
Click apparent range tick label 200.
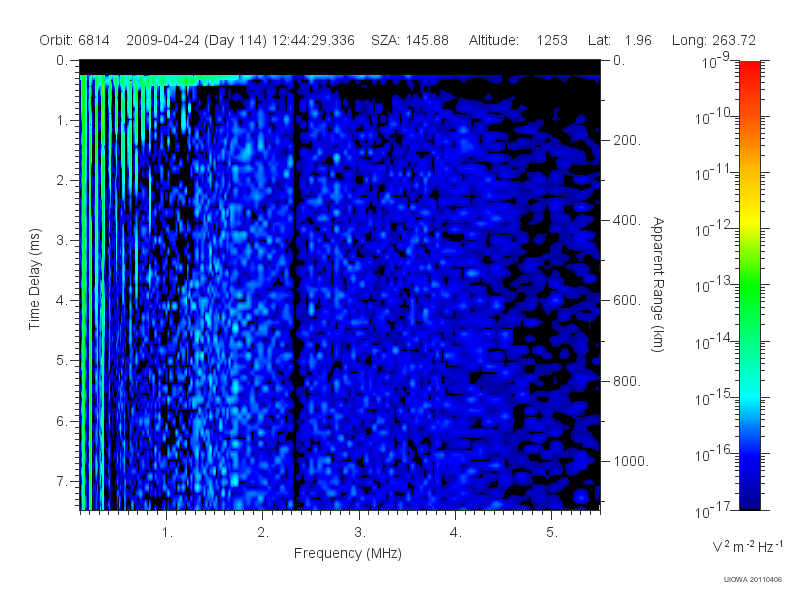(627, 140)
